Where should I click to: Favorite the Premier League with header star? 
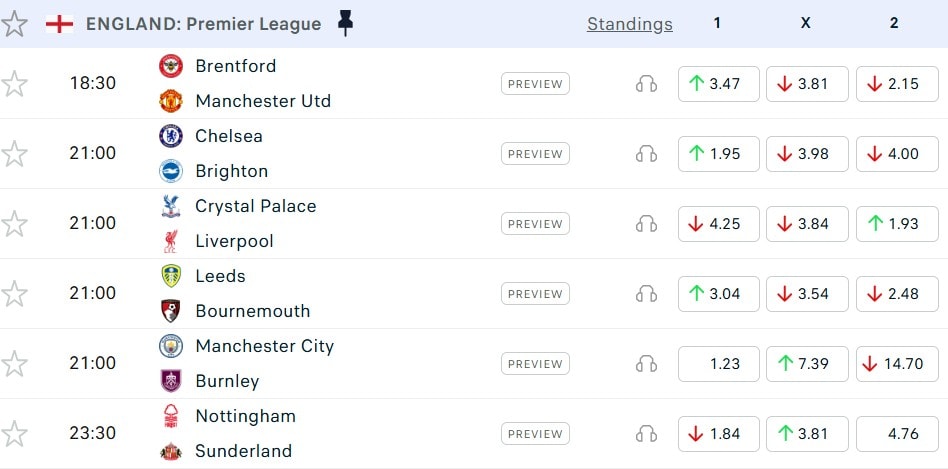coord(14,24)
